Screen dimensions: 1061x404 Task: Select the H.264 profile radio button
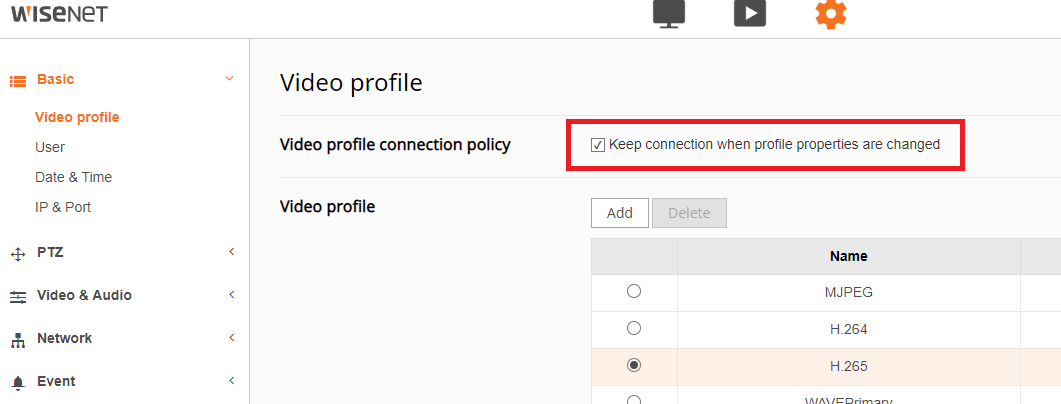click(x=633, y=328)
